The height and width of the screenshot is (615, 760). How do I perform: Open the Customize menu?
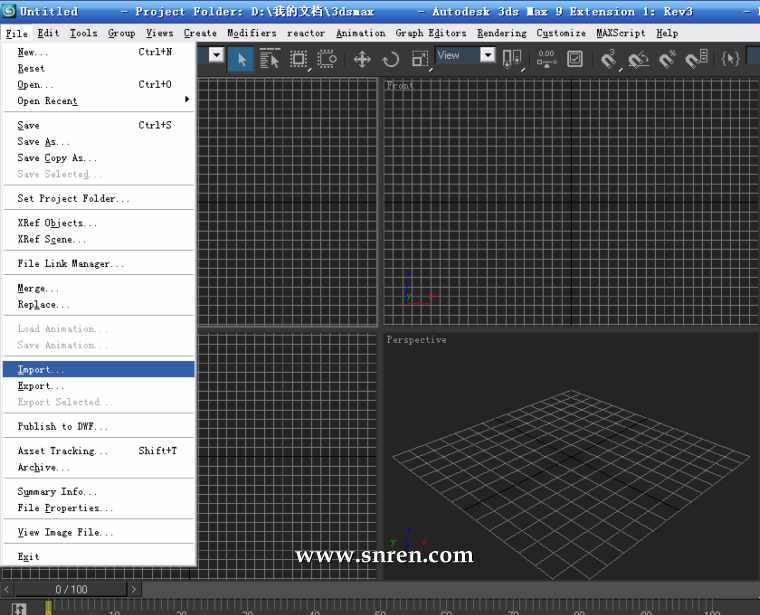[x=561, y=33]
